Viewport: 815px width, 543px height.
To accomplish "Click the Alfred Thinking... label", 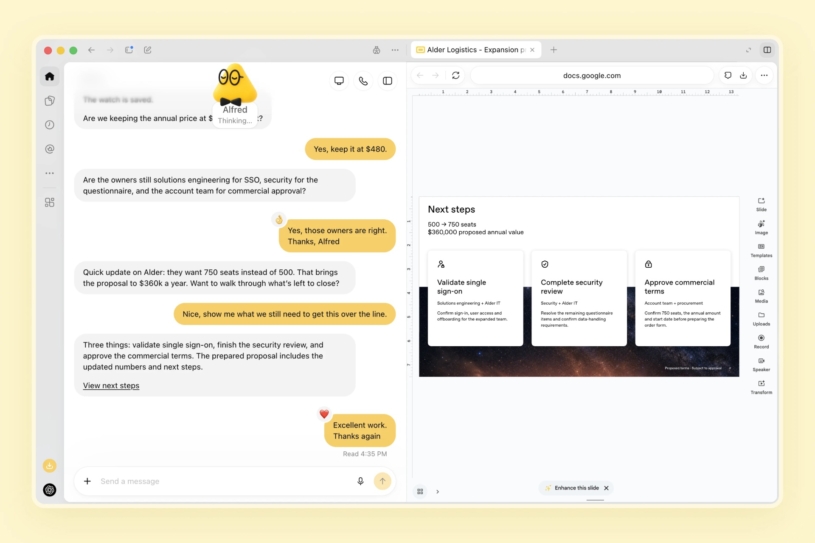I will pyautogui.click(x=235, y=115).
